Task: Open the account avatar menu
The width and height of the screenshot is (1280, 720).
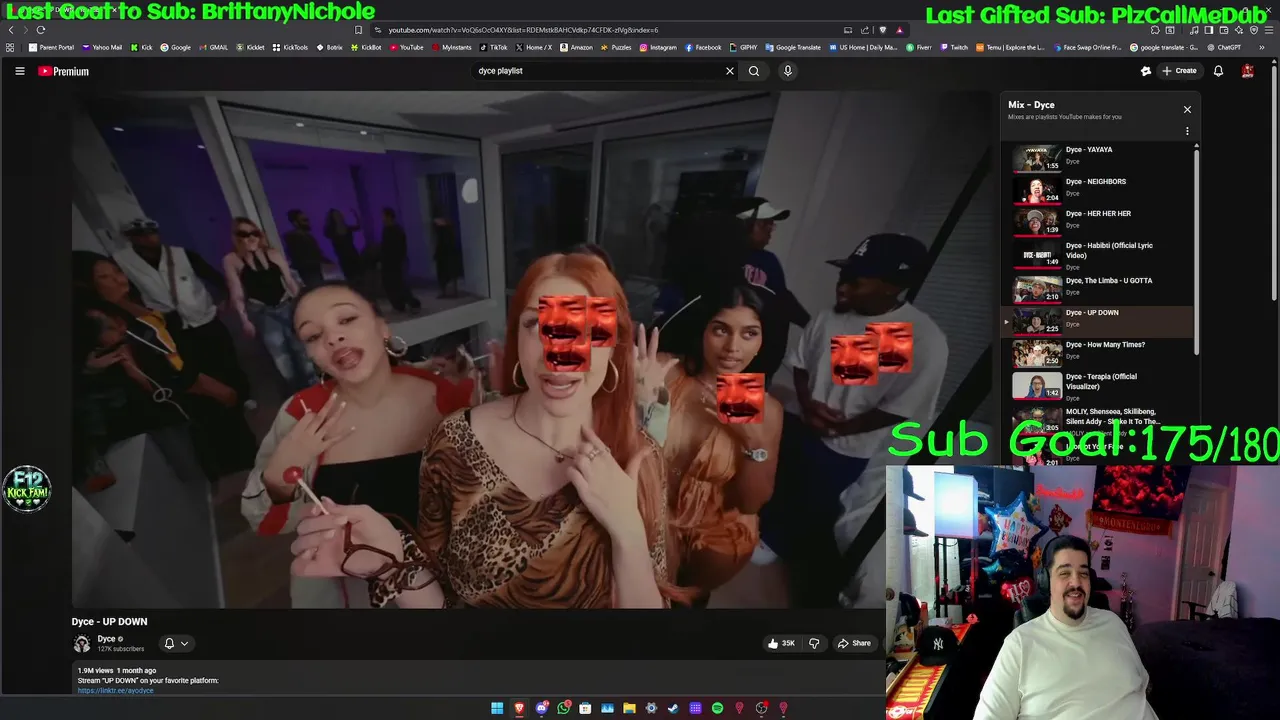Action: click(x=1248, y=71)
